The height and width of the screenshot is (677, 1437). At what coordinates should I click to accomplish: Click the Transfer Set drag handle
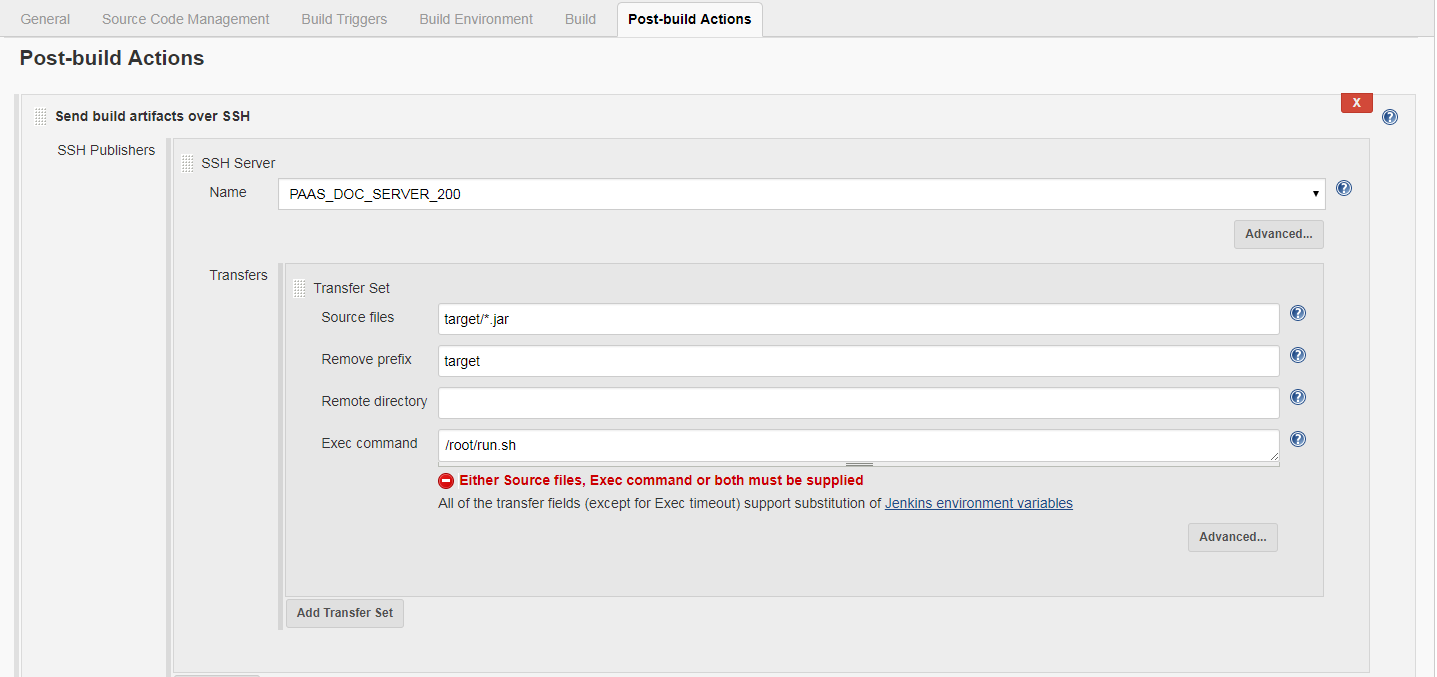(x=299, y=289)
